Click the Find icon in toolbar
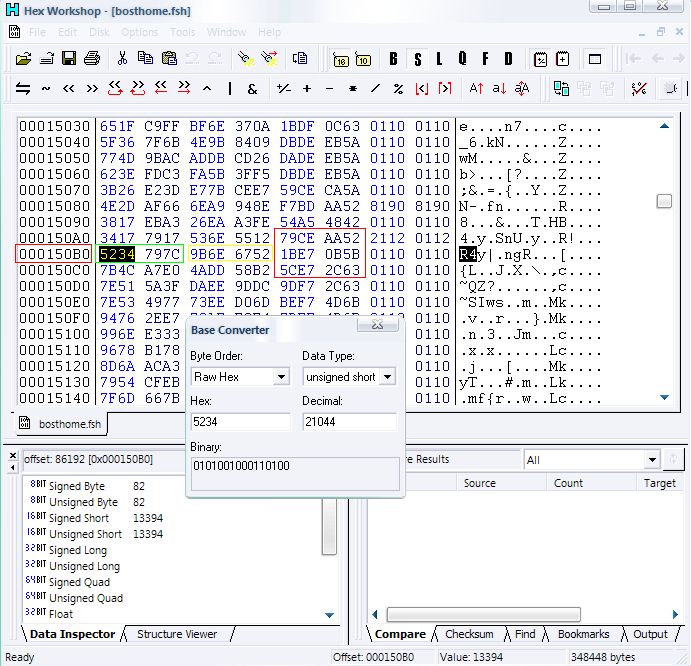 point(246,59)
